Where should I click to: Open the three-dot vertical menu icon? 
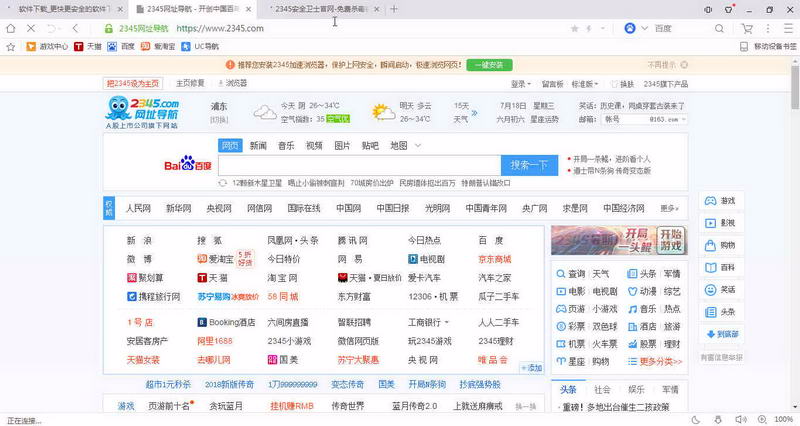tap(768, 29)
